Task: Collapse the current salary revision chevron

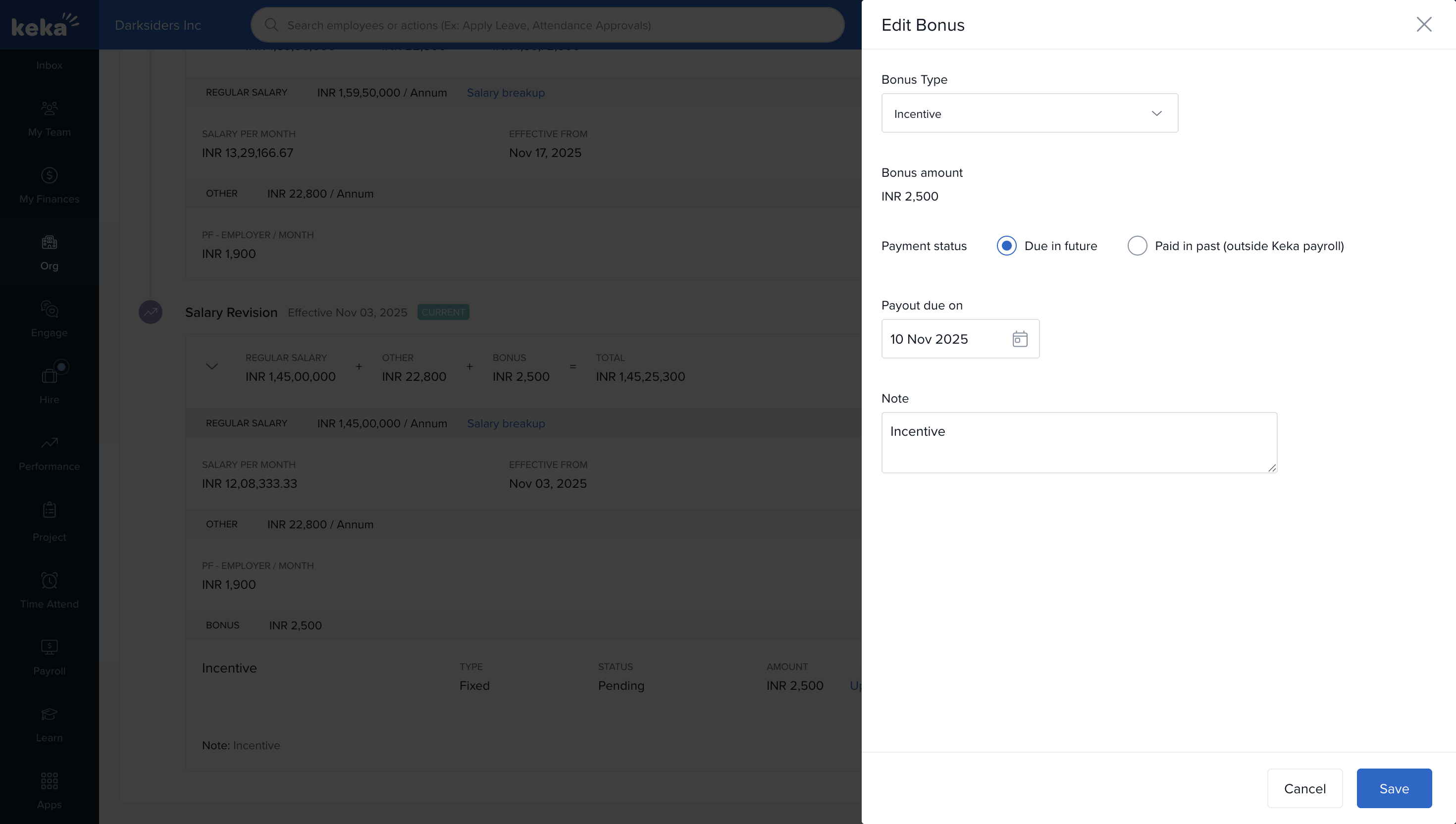Action: point(211,367)
